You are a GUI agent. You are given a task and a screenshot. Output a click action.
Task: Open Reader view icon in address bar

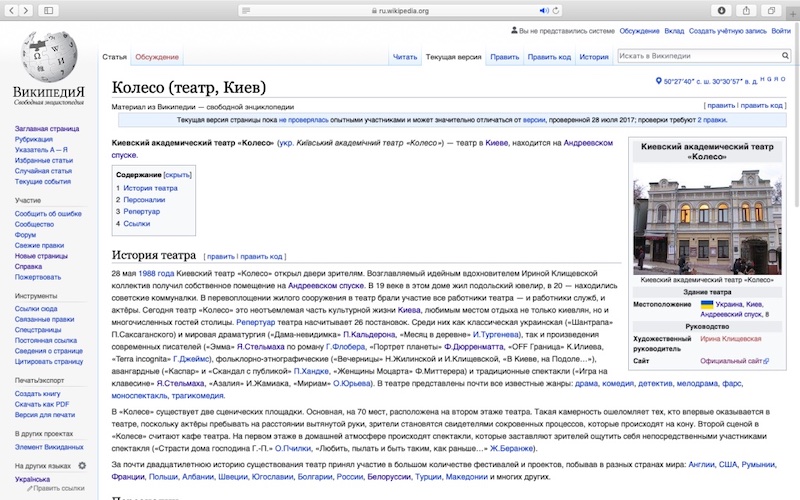pos(246,10)
